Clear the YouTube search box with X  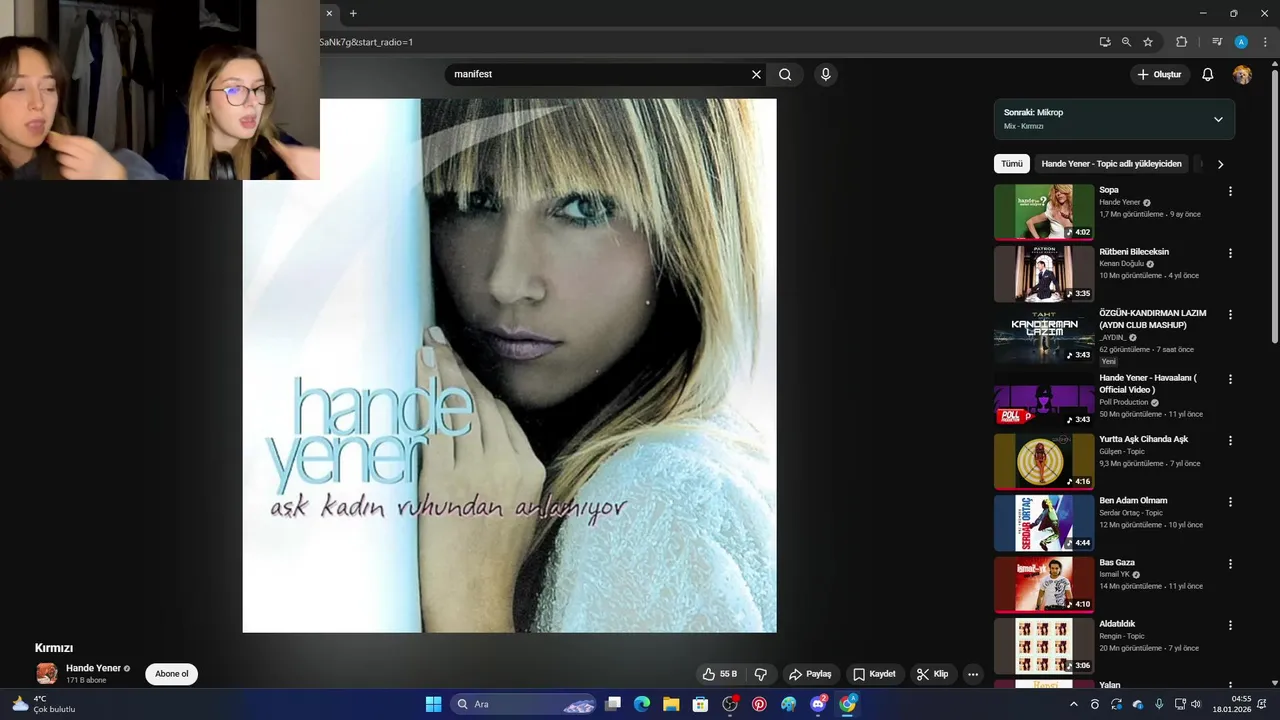coord(756,74)
